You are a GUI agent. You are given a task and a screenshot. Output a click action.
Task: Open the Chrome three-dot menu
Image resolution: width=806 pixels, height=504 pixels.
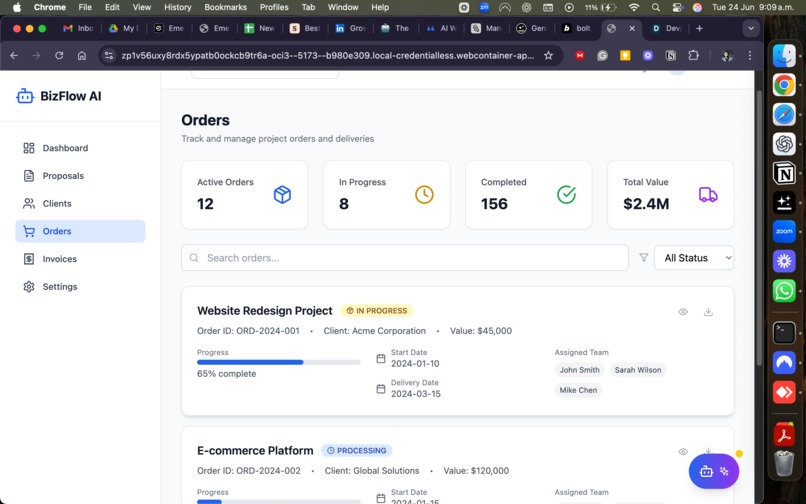pos(750,56)
